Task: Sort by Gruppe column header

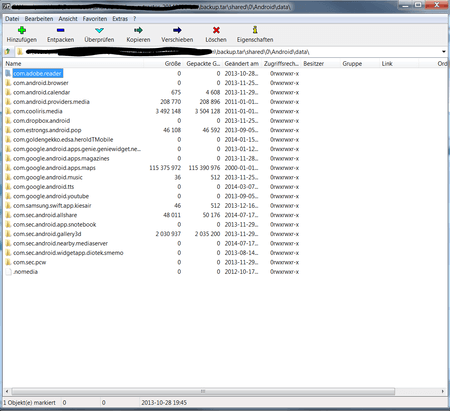Action: pos(360,63)
